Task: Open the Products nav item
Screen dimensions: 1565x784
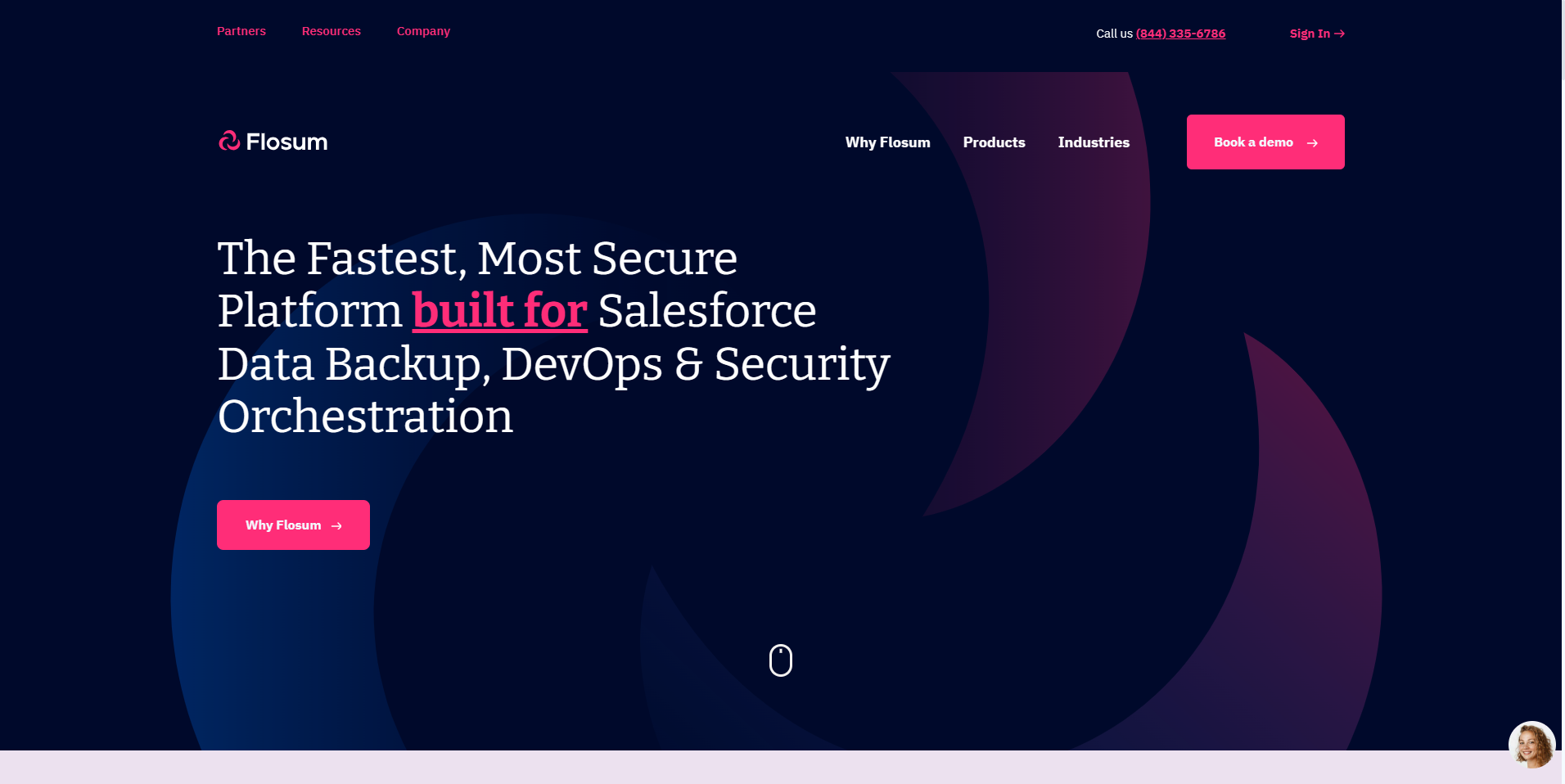Action: point(994,142)
